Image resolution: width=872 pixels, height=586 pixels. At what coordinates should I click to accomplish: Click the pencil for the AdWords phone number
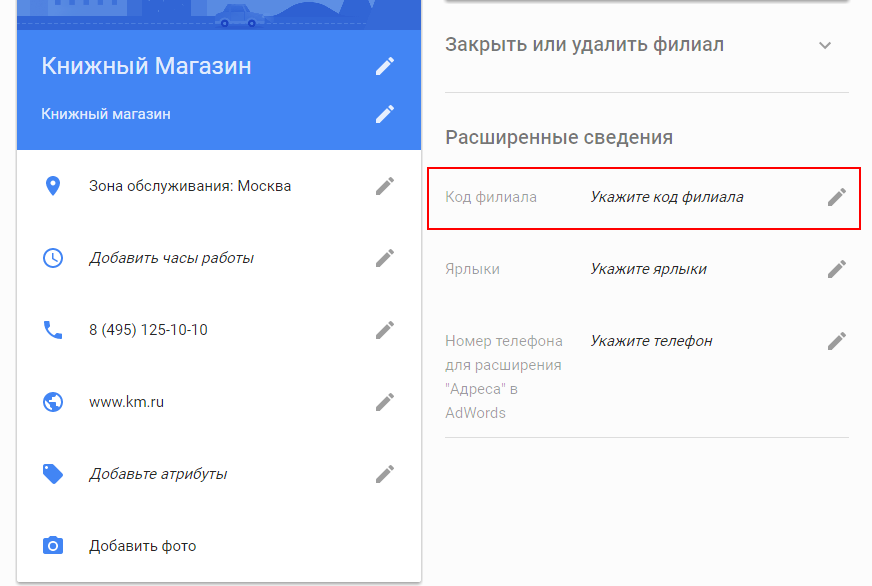837,341
